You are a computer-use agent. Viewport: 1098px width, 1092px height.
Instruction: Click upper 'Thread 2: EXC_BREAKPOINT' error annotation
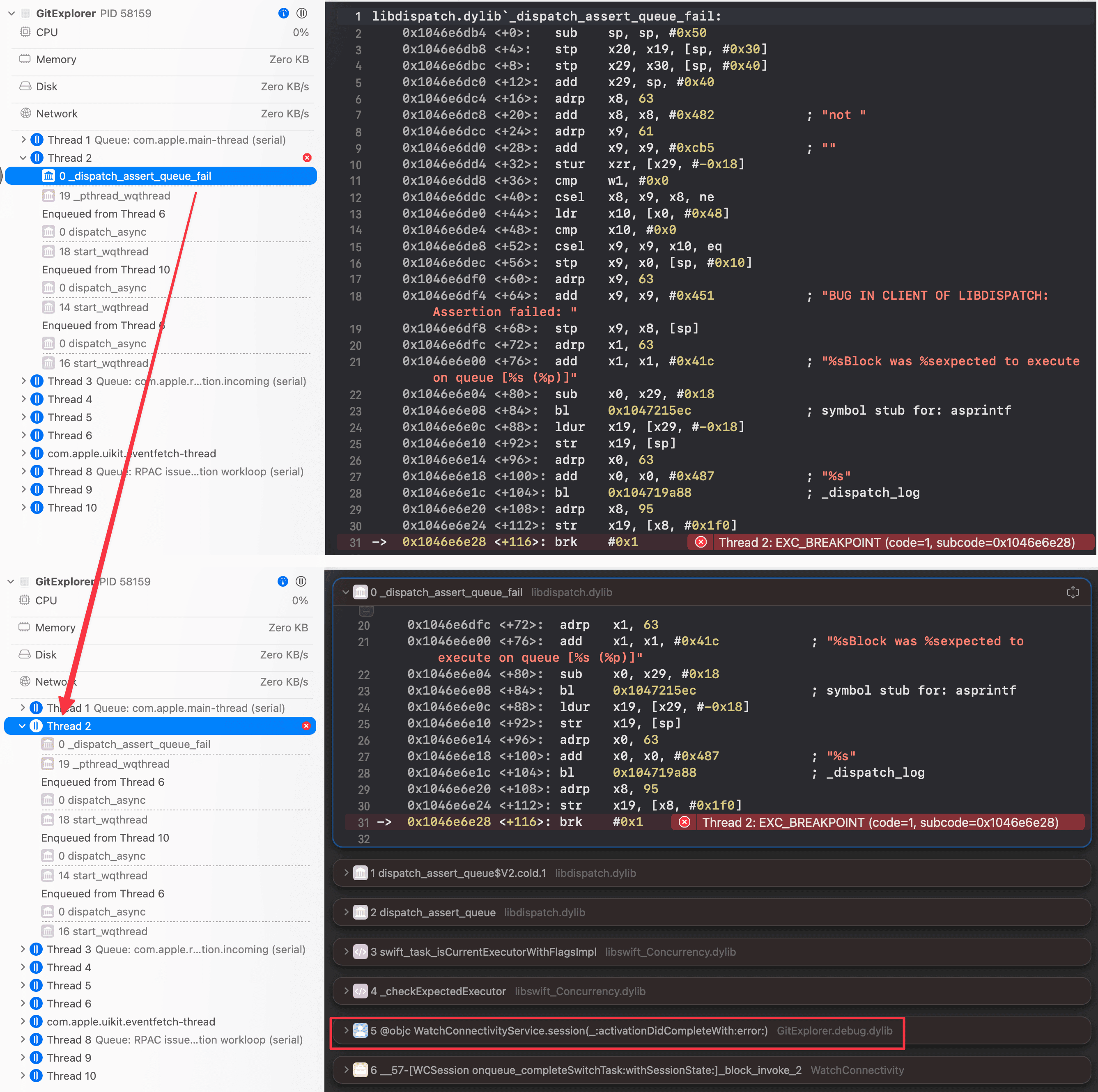[x=891, y=542]
